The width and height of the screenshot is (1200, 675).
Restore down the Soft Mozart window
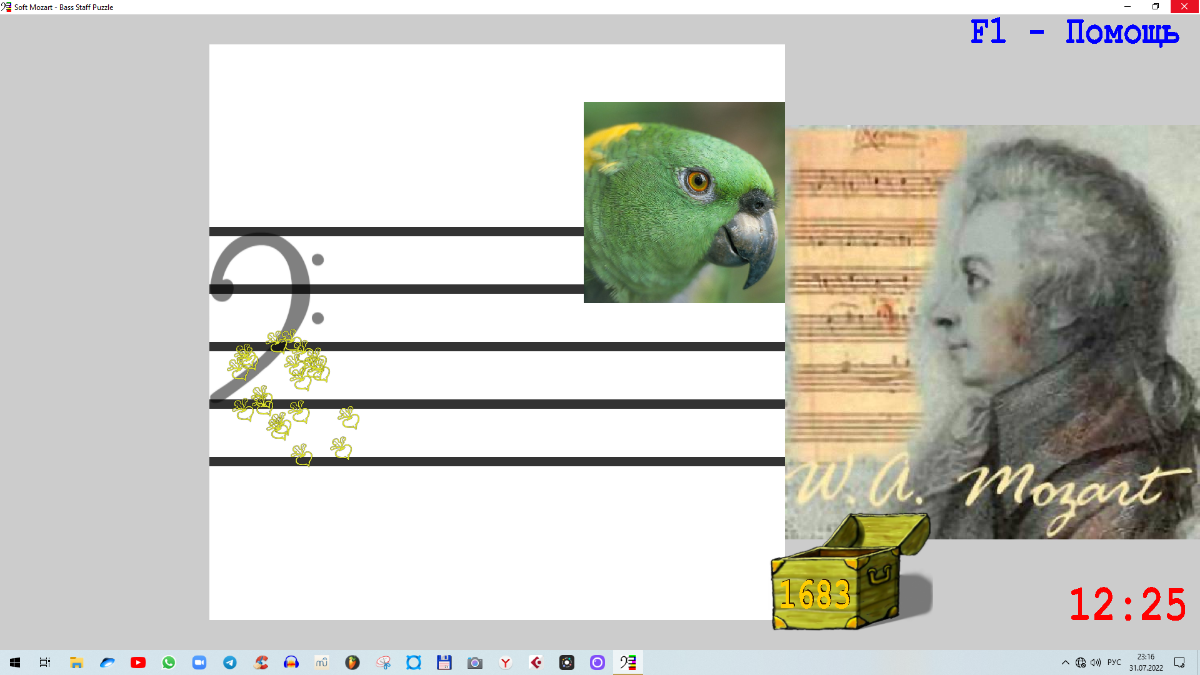(x=1156, y=6)
